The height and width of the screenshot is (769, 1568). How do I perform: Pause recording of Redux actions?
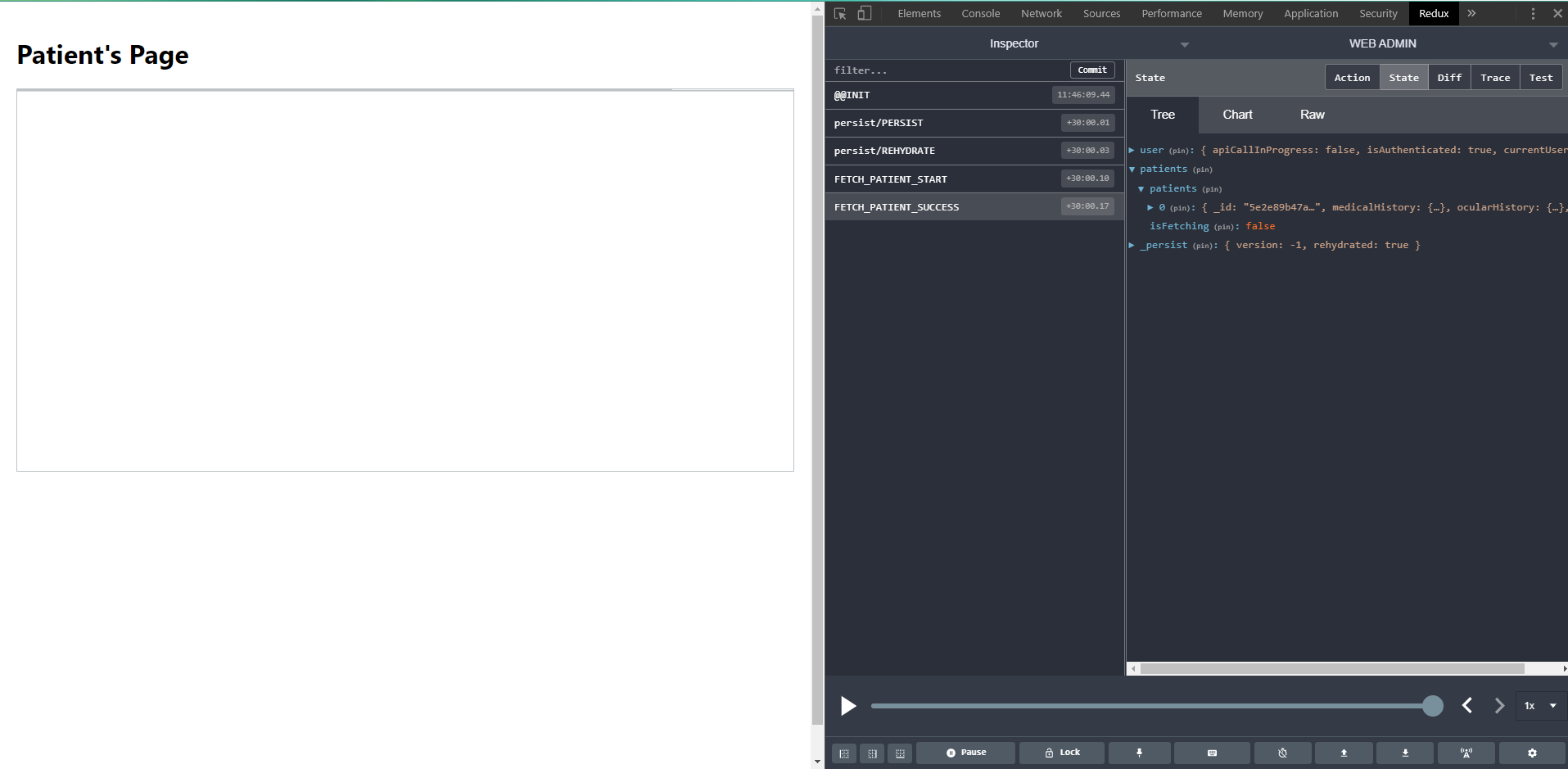pos(965,753)
